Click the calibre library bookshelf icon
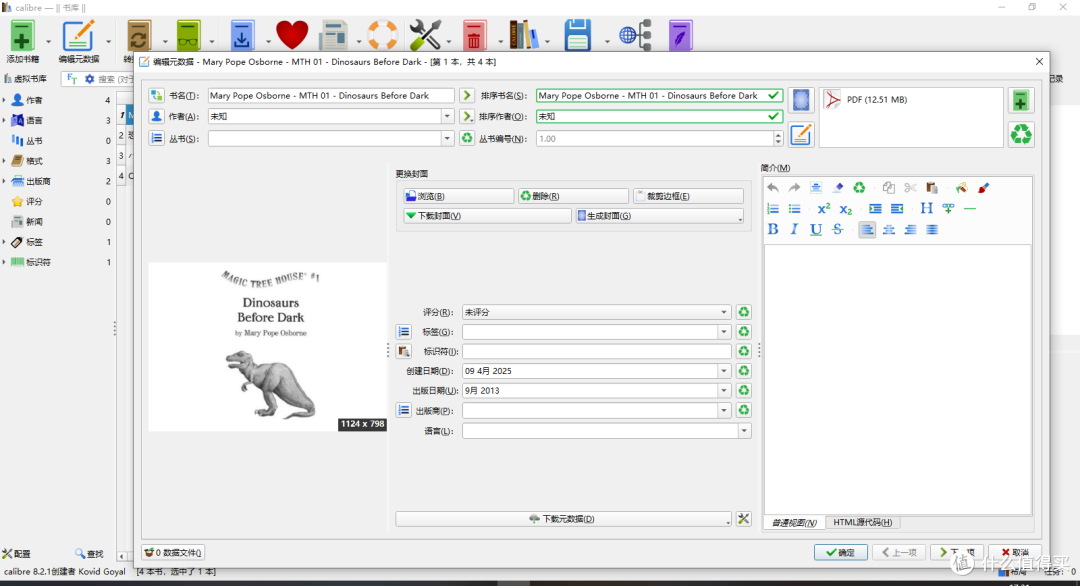 pyautogui.click(x=523, y=35)
